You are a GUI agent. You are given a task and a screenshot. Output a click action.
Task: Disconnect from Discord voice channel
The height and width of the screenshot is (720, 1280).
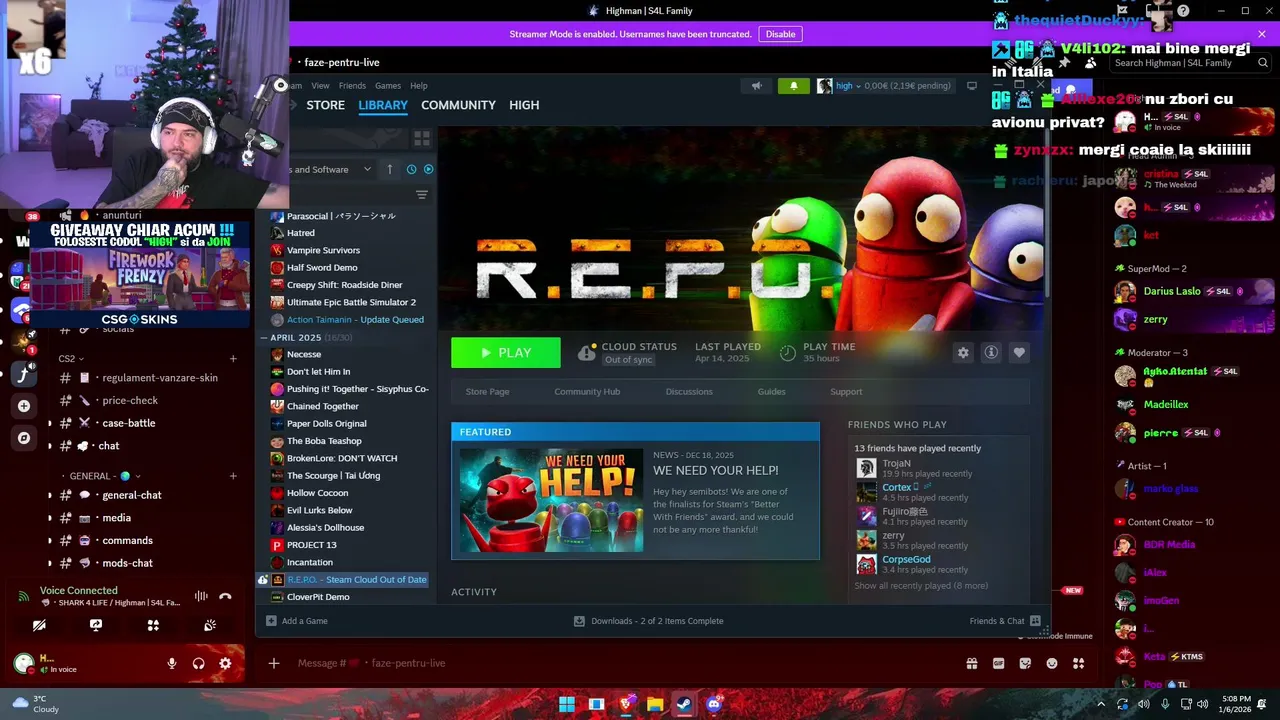click(226, 597)
